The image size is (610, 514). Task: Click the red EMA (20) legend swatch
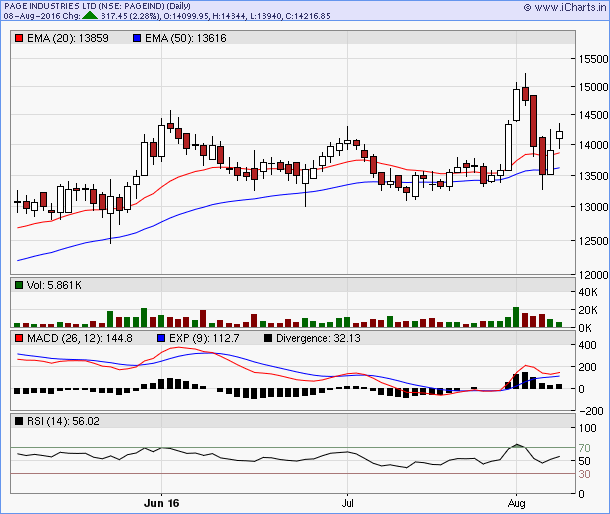click(x=19, y=38)
